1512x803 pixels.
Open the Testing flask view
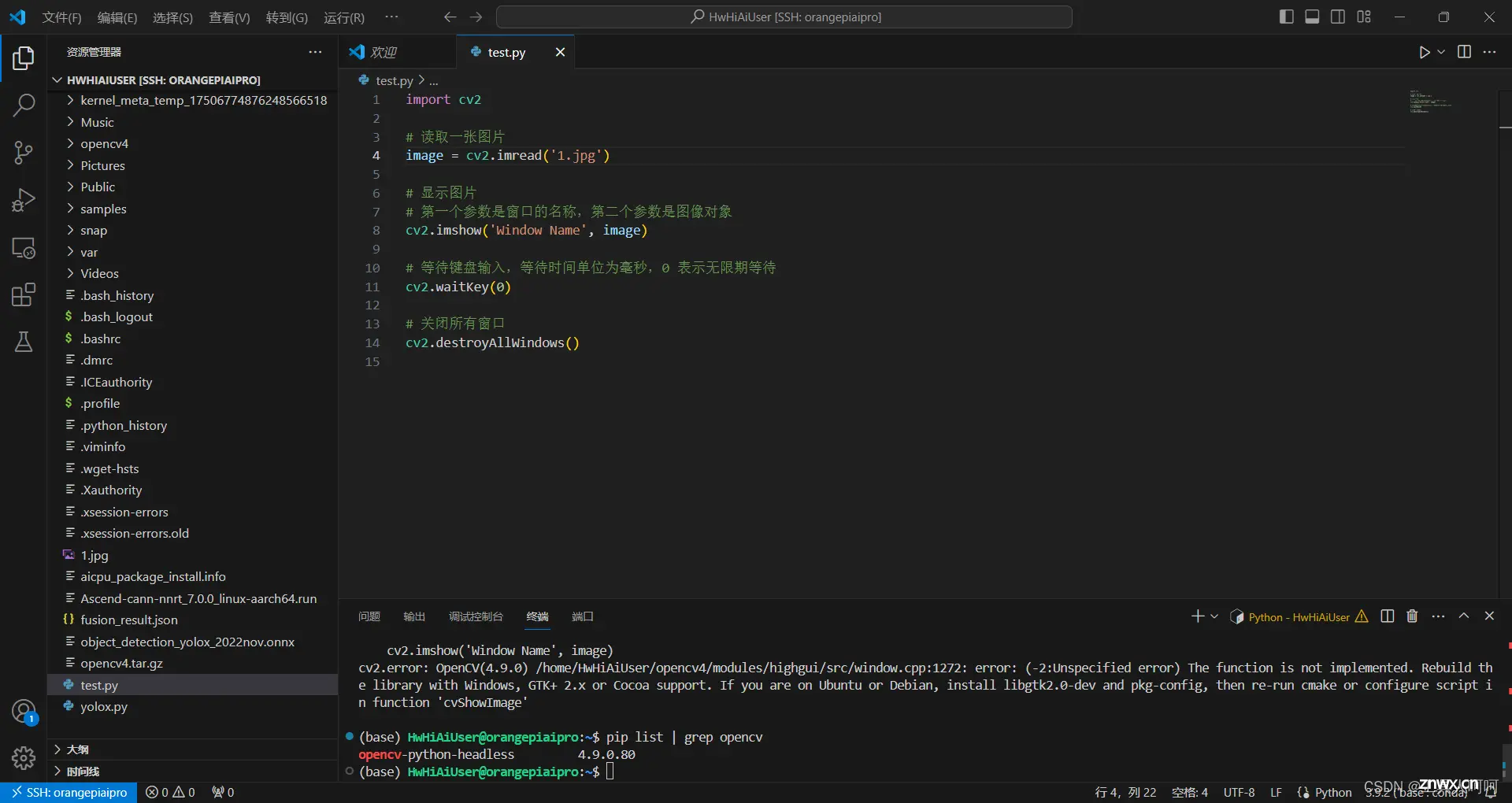point(24,342)
